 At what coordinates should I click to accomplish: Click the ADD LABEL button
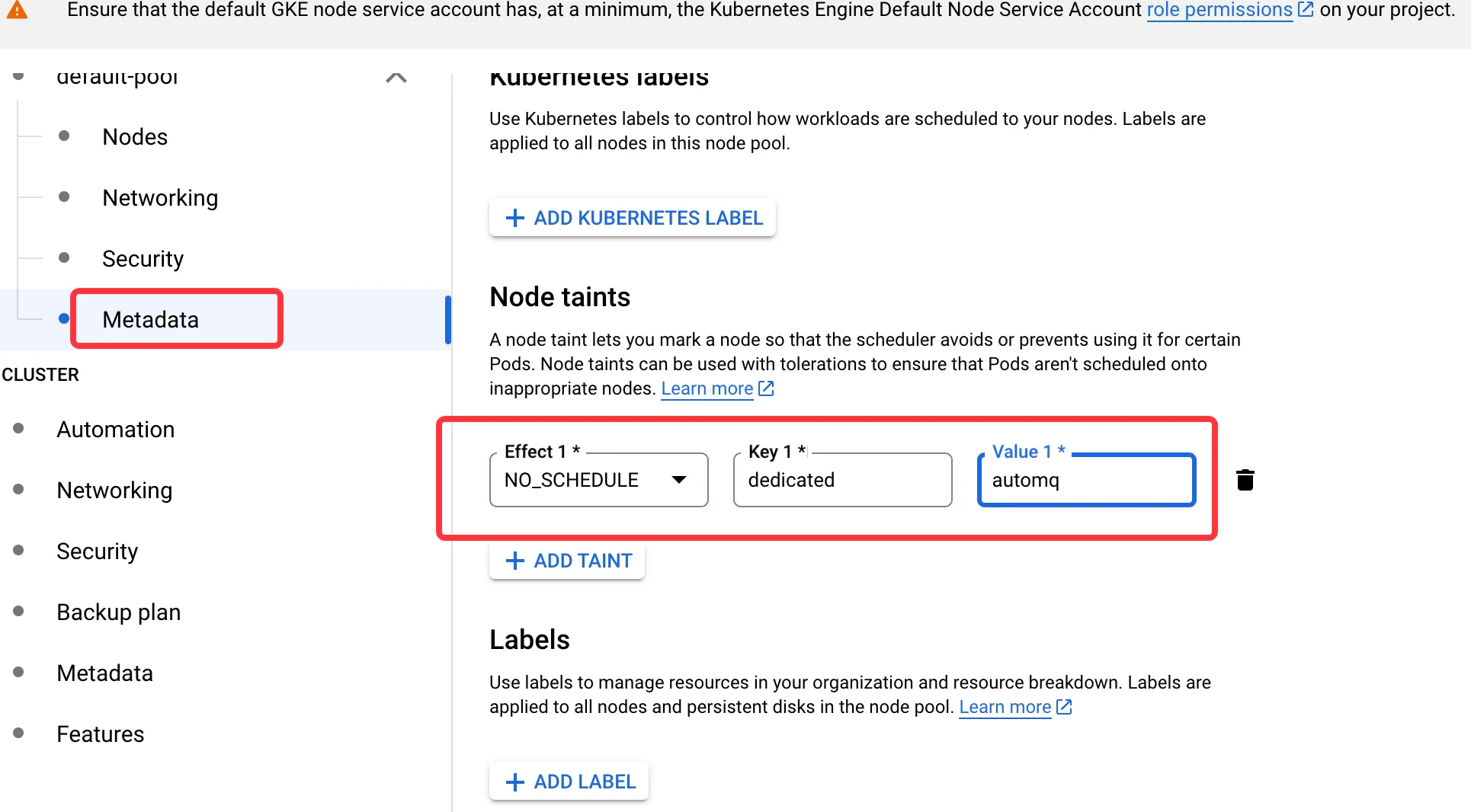click(569, 782)
